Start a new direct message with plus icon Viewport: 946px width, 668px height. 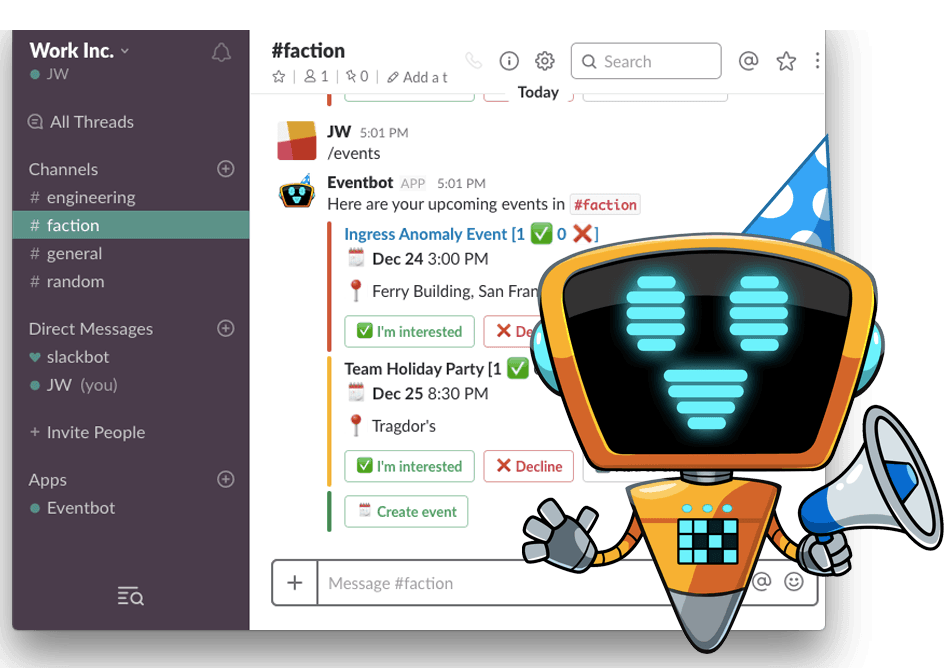coord(226,328)
